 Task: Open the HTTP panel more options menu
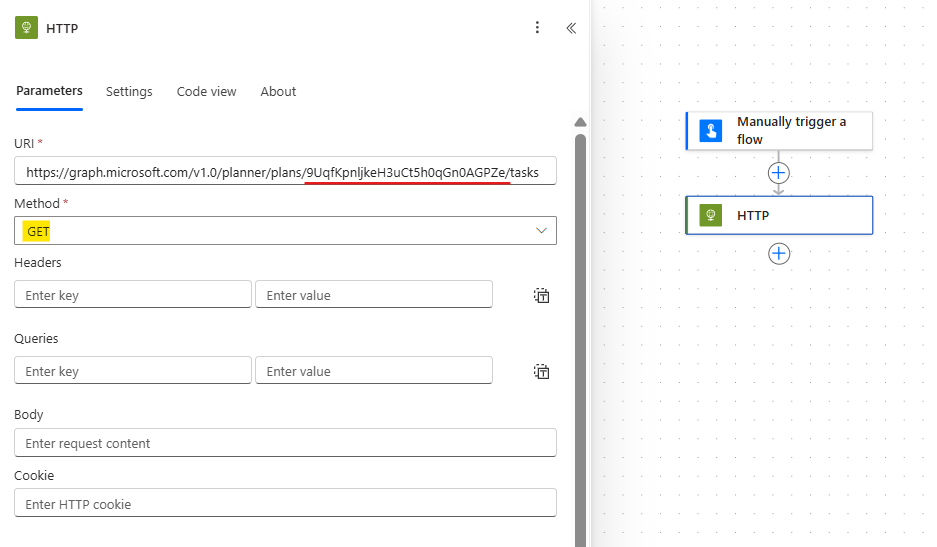[537, 27]
